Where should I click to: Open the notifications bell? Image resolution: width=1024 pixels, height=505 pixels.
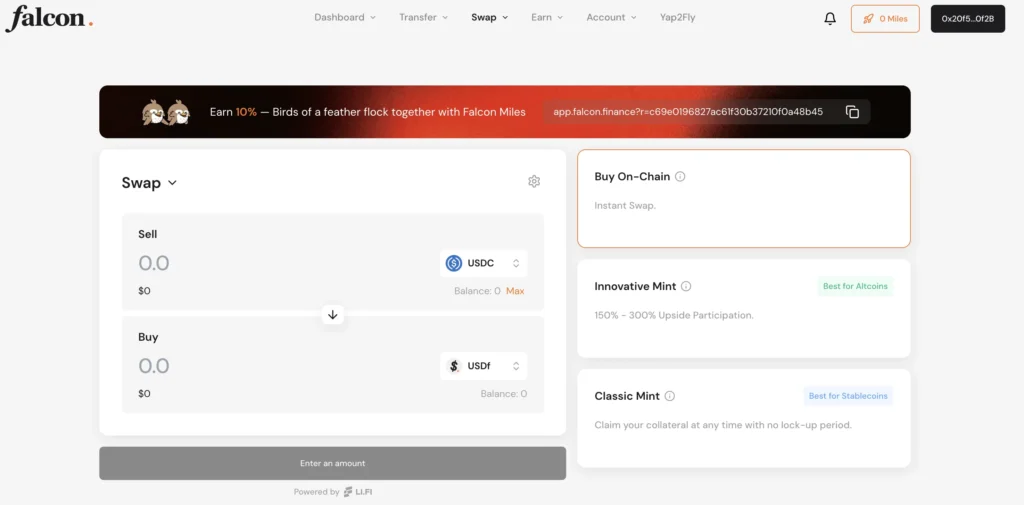pyautogui.click(x=830, y=19)
